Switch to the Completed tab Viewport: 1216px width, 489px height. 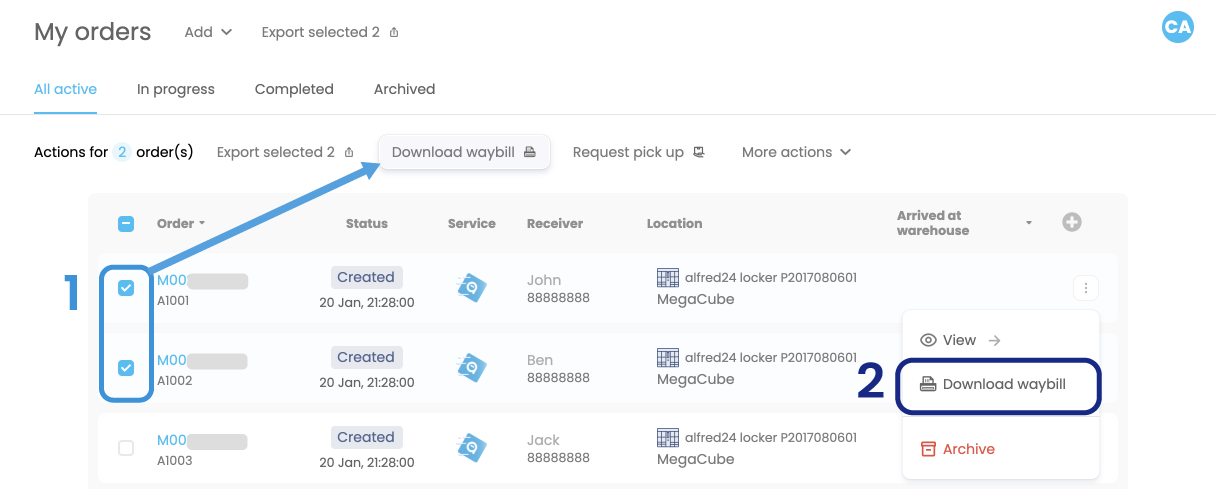tap(294, 89)
